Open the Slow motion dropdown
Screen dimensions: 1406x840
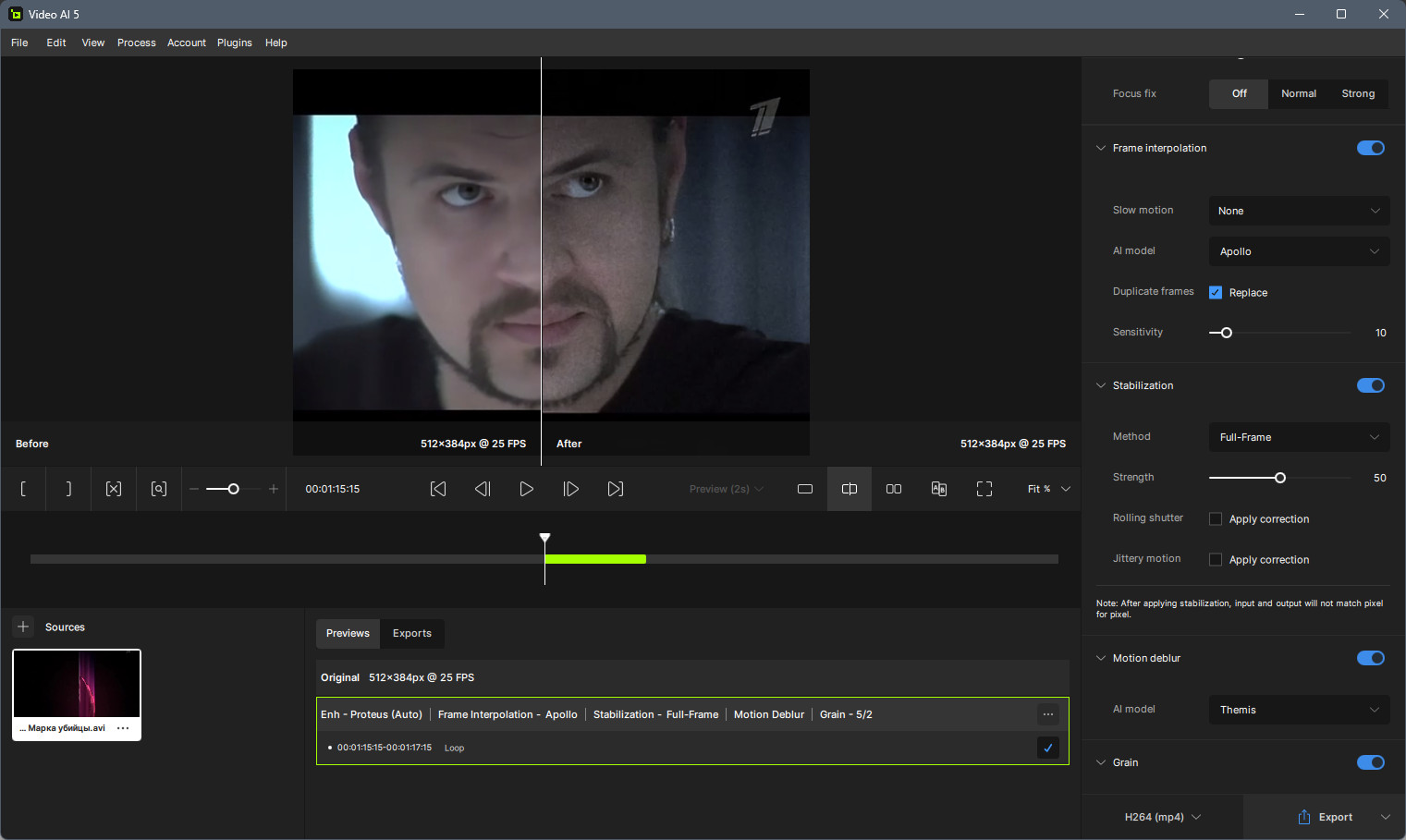point(1299,211)
